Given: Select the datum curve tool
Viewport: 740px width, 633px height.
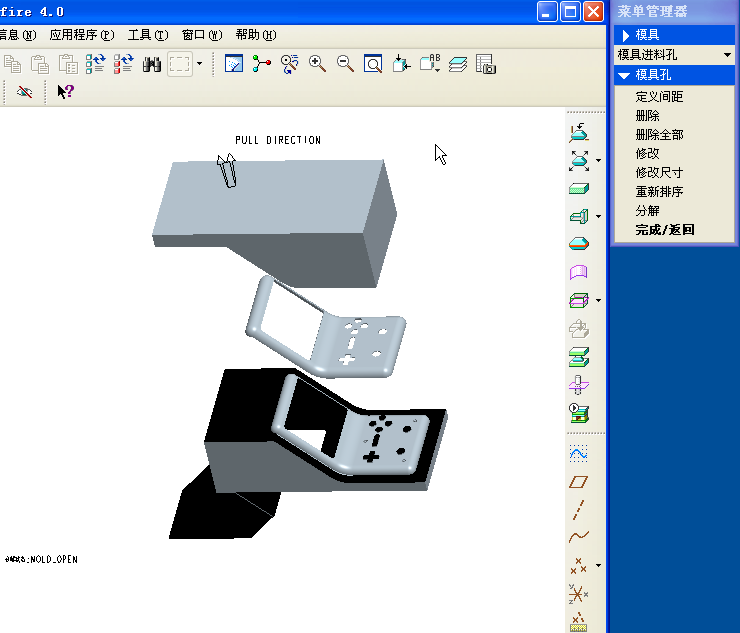Looking at the screenshot, I should (578, 537).
